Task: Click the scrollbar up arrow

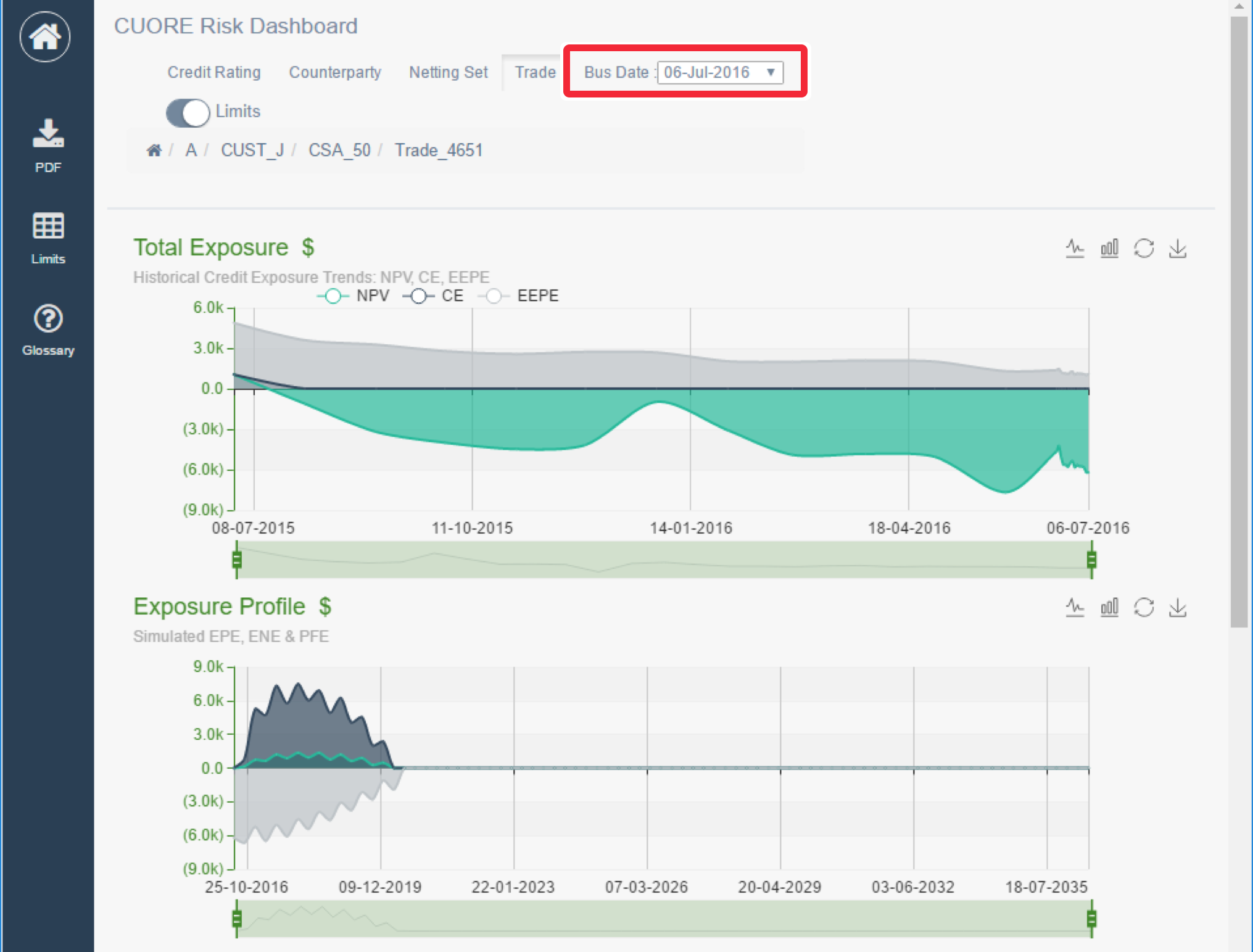Action: [x=1239, y=7]
